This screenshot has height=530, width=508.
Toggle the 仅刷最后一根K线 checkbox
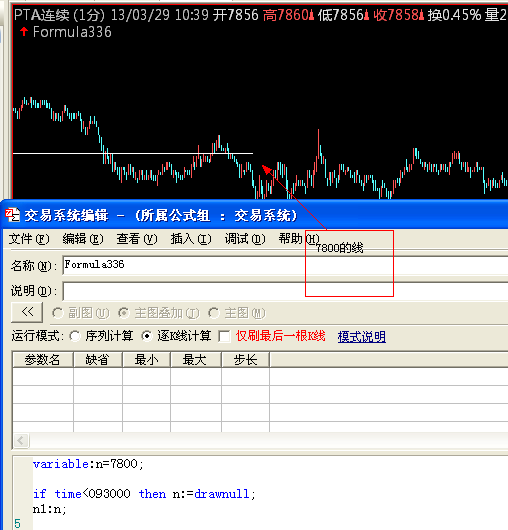tap(224, 336)
